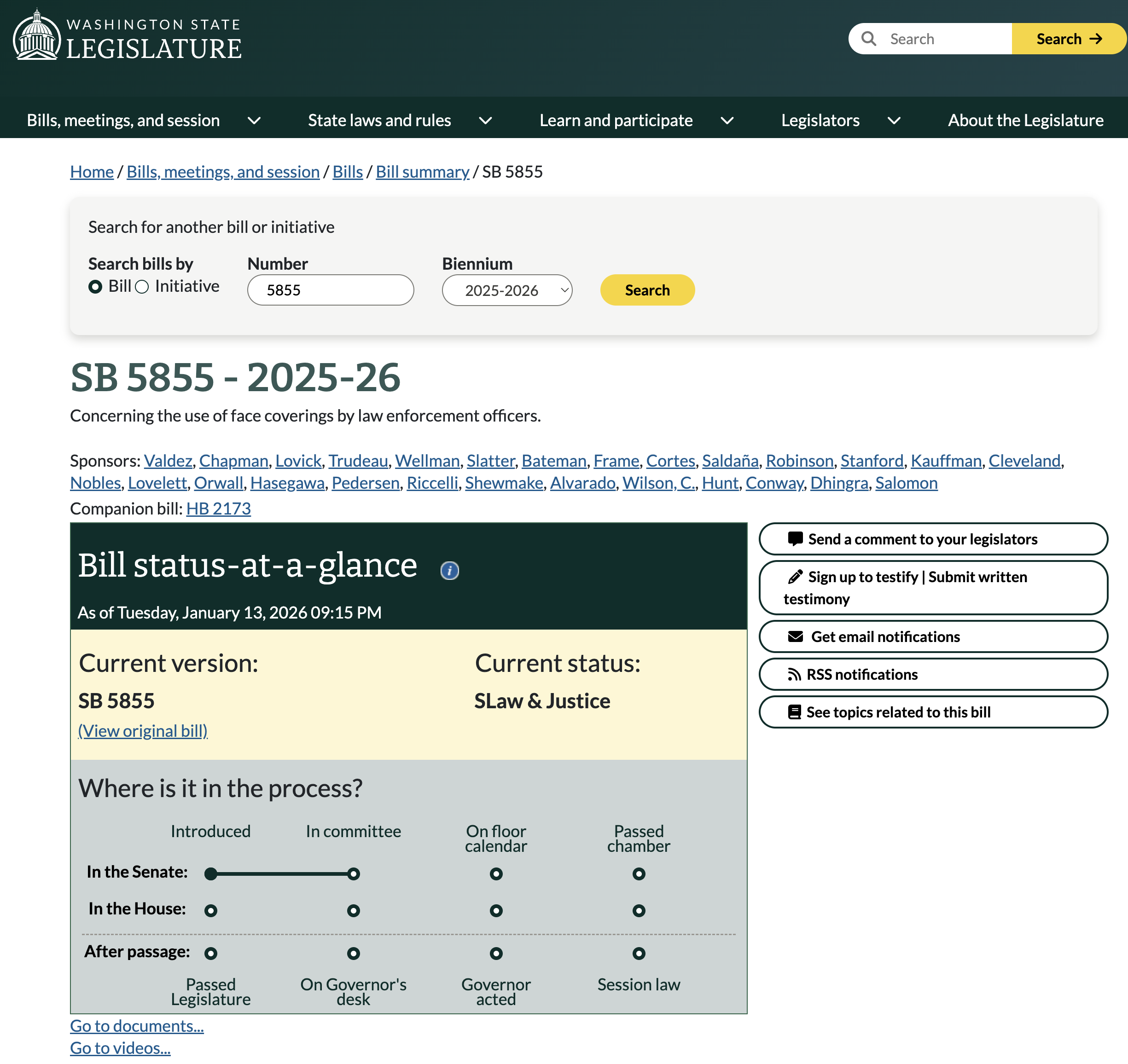Expand Bills, meetings, and session chevron
The width and height of the screenshot is (1128, 1064).
[254, 121]
